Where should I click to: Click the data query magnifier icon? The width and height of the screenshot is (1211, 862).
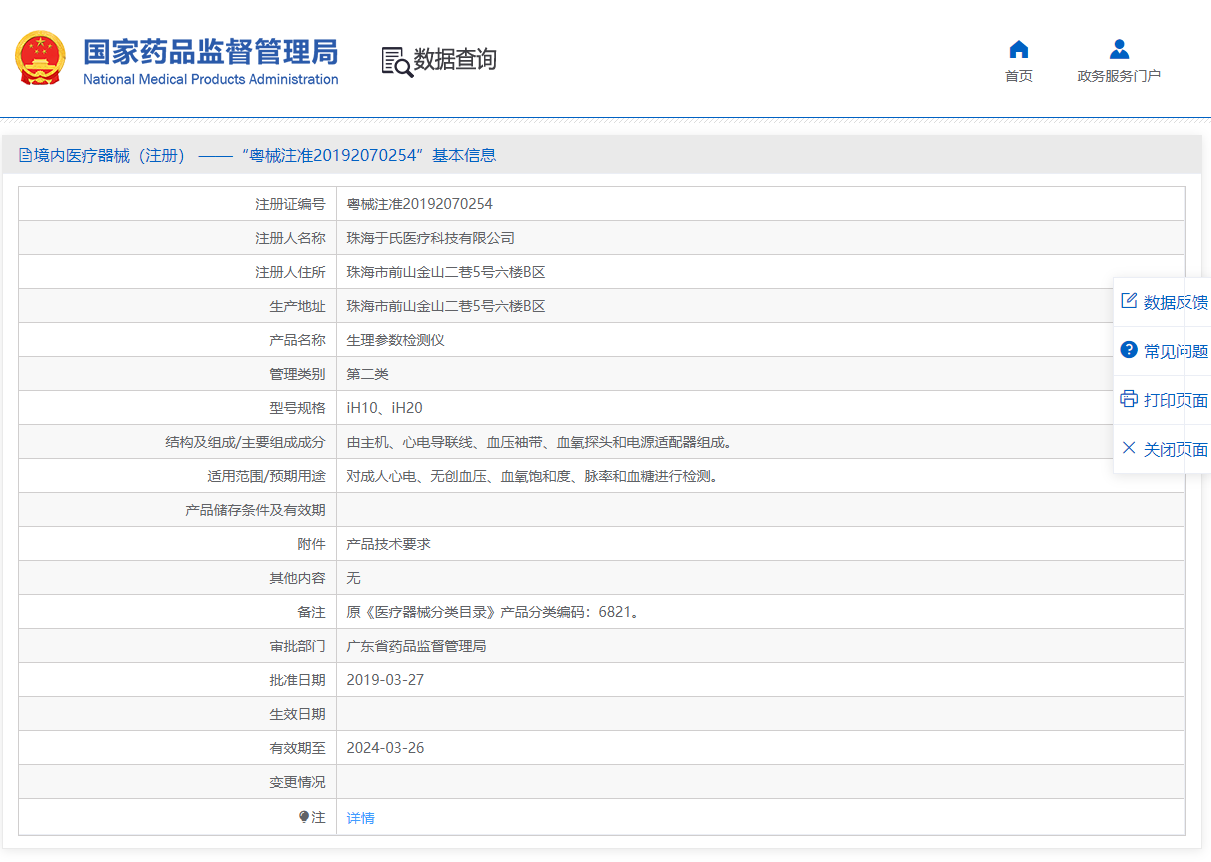(396, 62)
